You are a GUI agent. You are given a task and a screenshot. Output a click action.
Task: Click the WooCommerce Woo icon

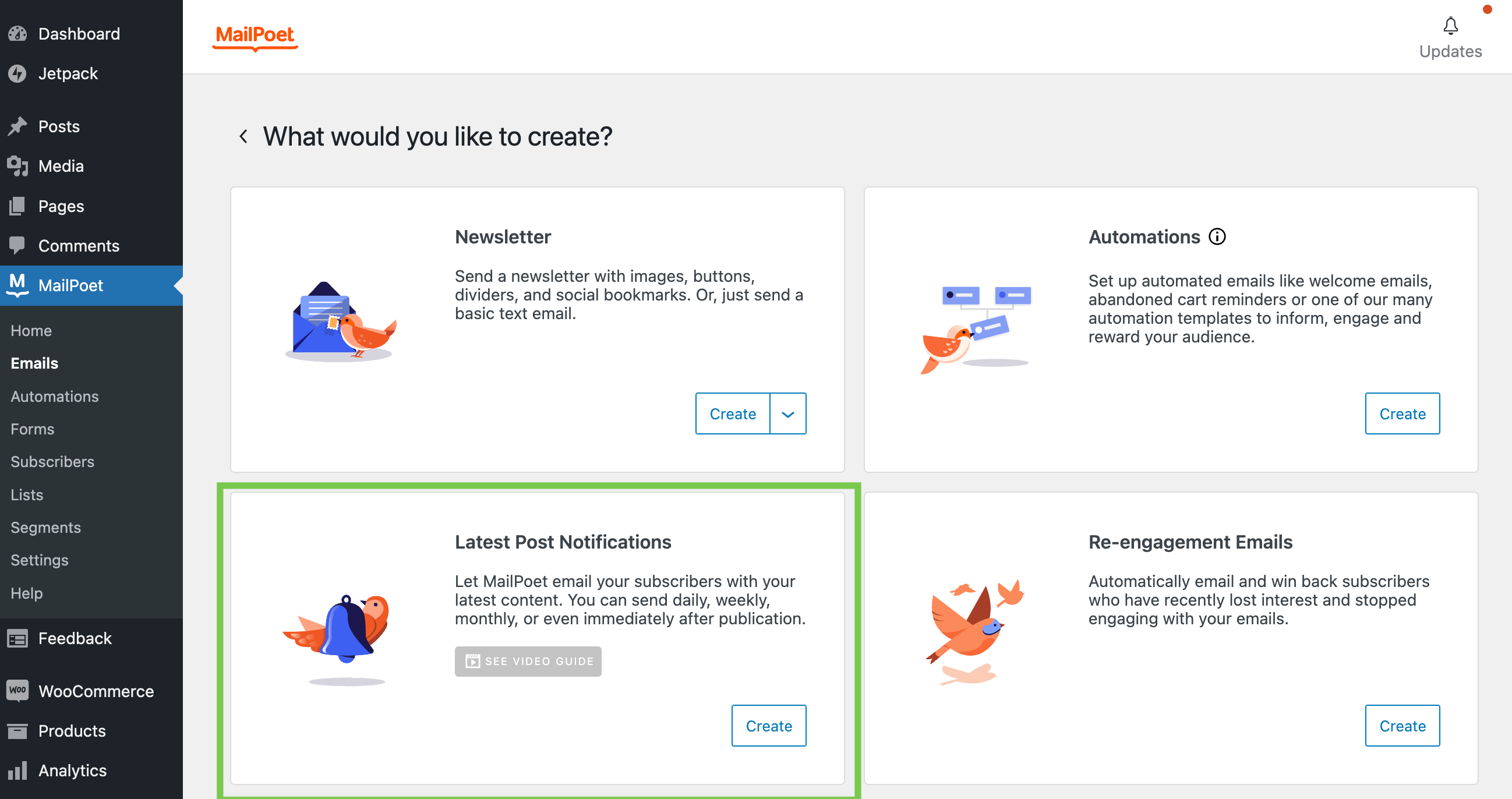pos(17,691)
